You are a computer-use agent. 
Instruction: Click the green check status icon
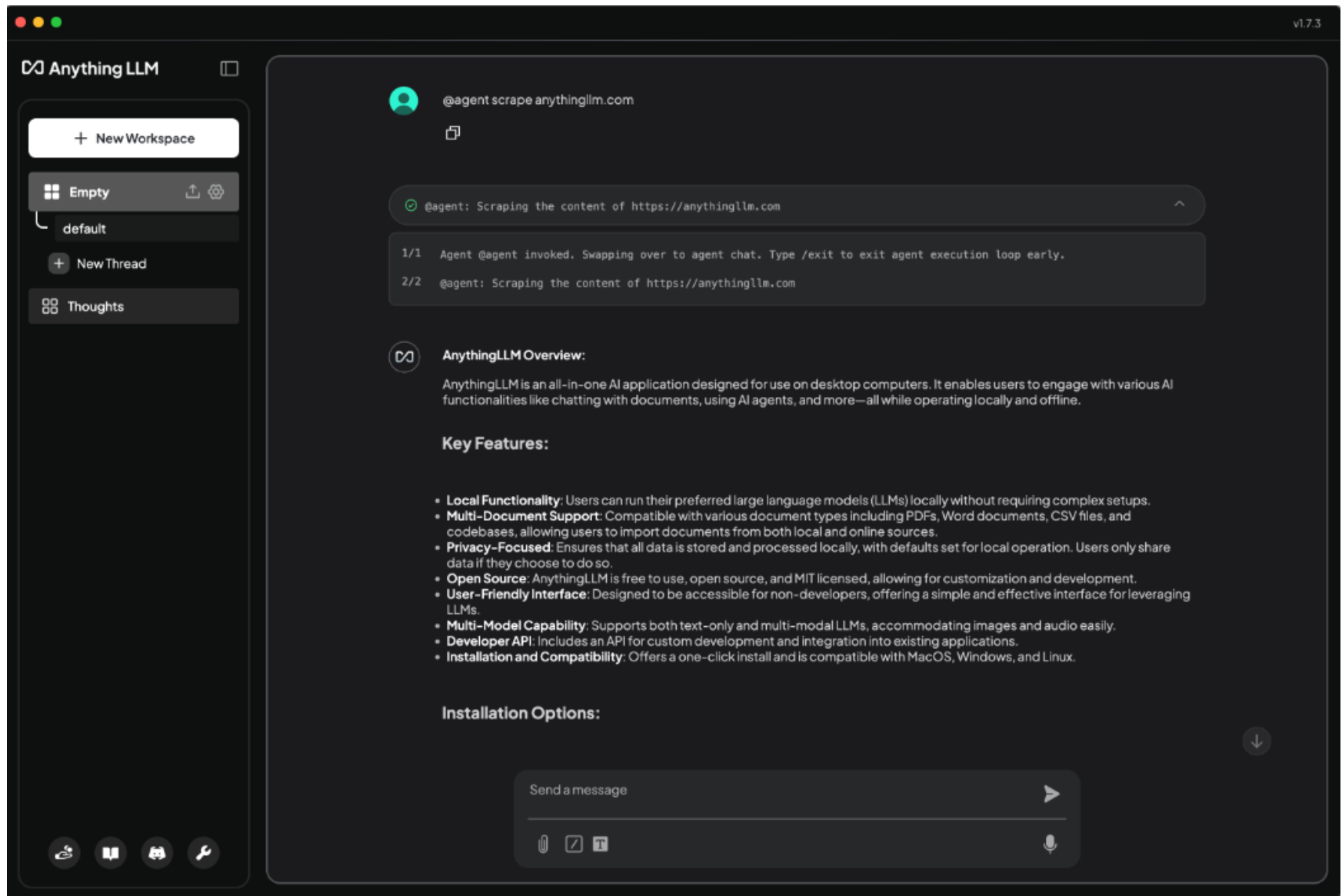pos(411,205)
